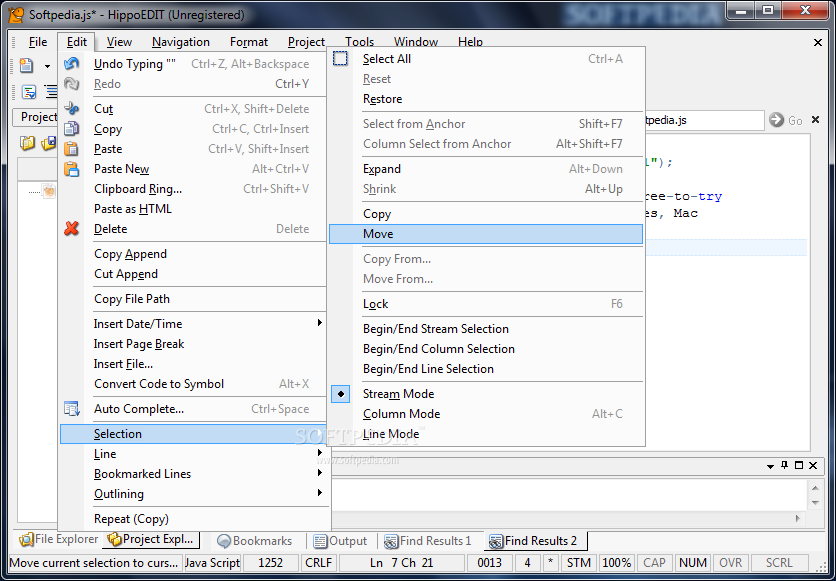
Task: Click the Copy icon in Edit menu
Action: tap(71, 128)
